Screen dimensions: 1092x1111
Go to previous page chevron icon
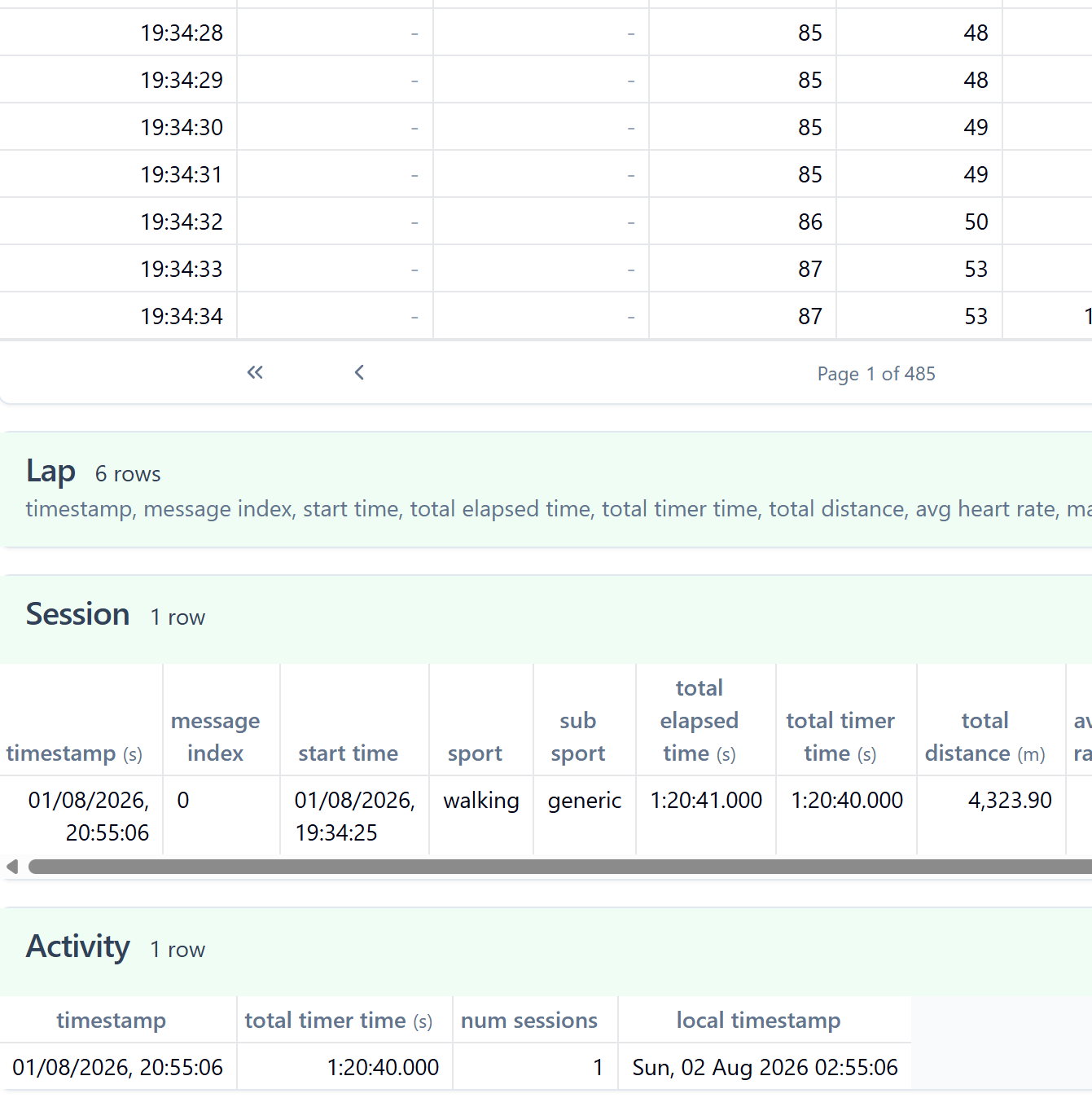point(359,373)
